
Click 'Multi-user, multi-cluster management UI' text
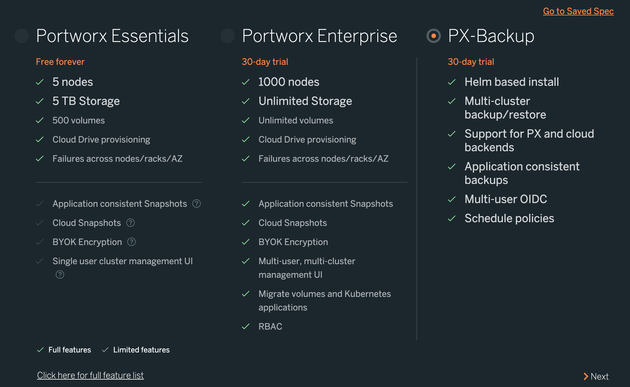point(307,268)
